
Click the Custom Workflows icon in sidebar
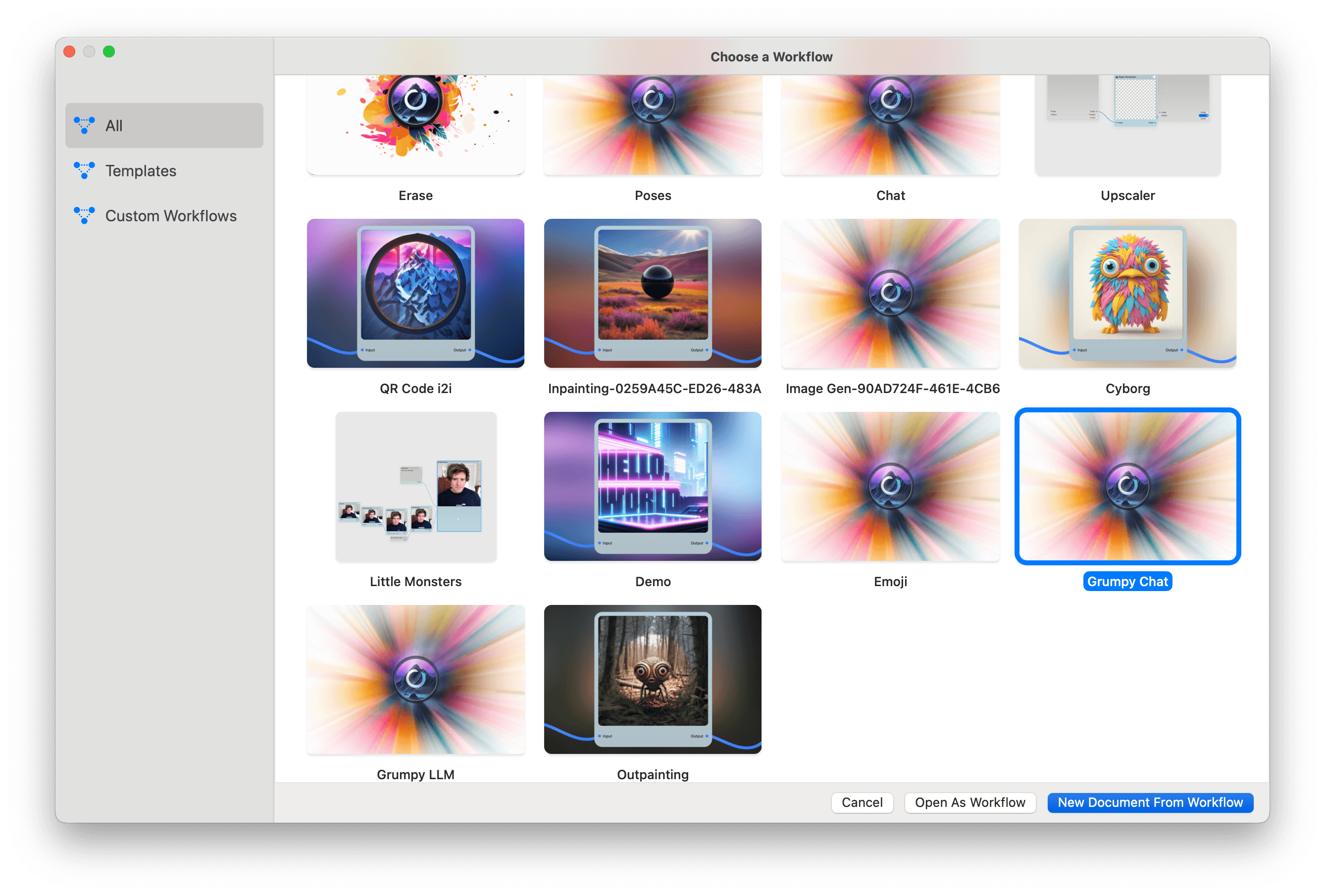click(x=84, y=215)
